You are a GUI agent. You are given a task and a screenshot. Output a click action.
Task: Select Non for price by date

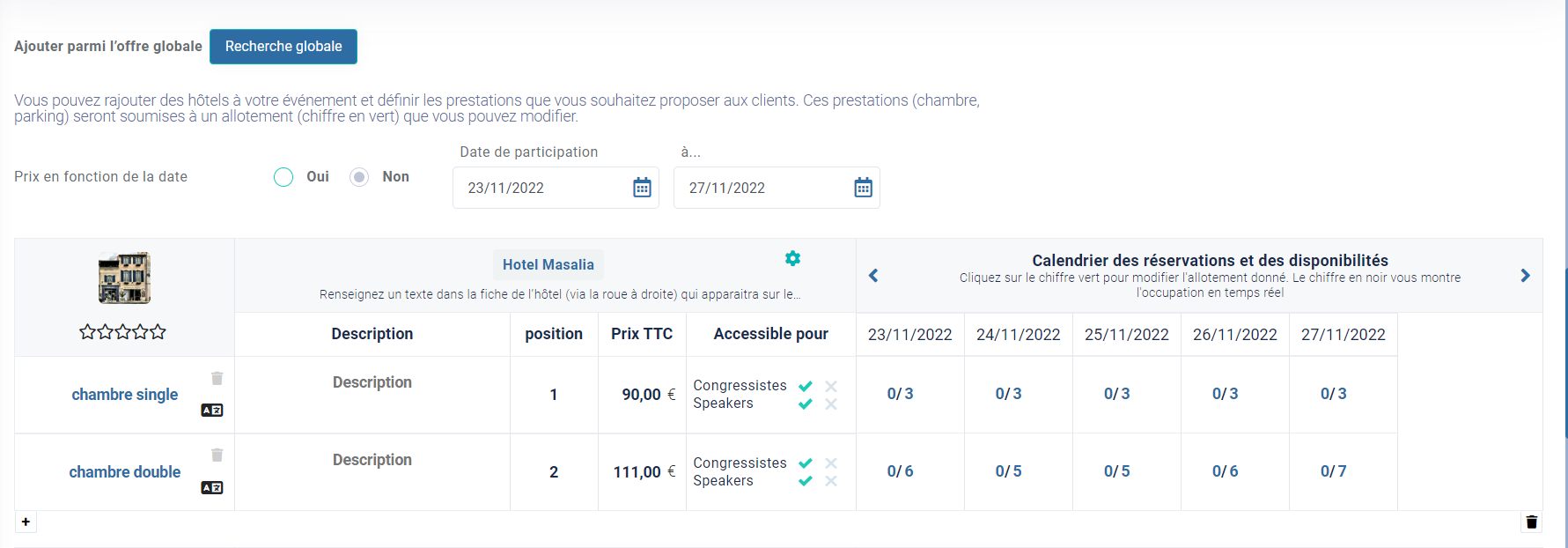359,177
